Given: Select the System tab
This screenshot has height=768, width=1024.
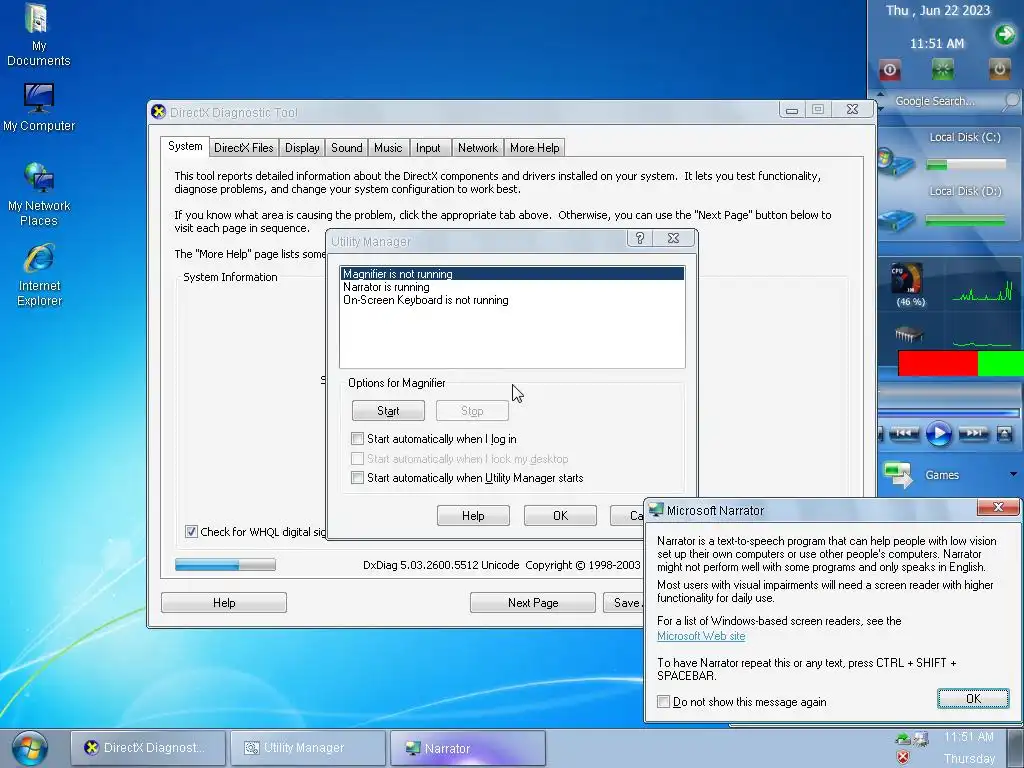Looking at the screenshot, I should click(x=185, y=146).
